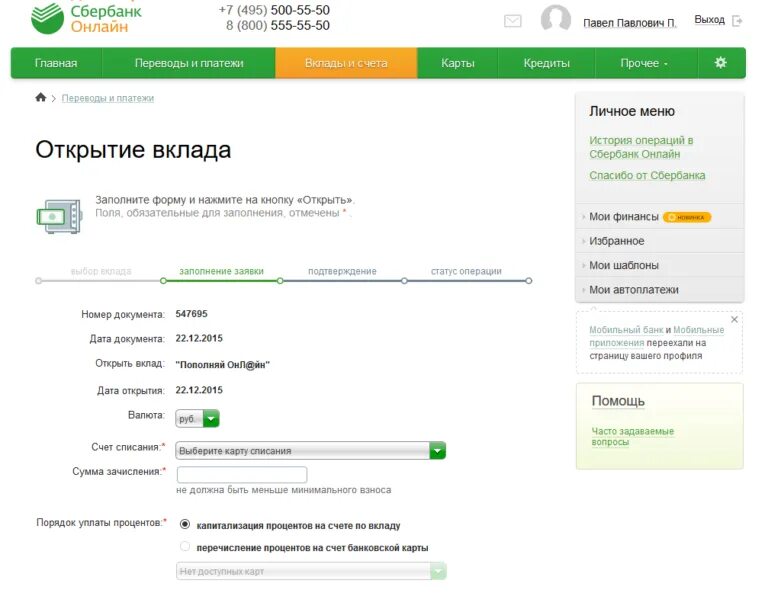Image resolution: width=768 pixels, height=593 pixels.
Task: Open the Нет доступных карт dropdown
Action: pyautogui.click(x=312, y=571)
